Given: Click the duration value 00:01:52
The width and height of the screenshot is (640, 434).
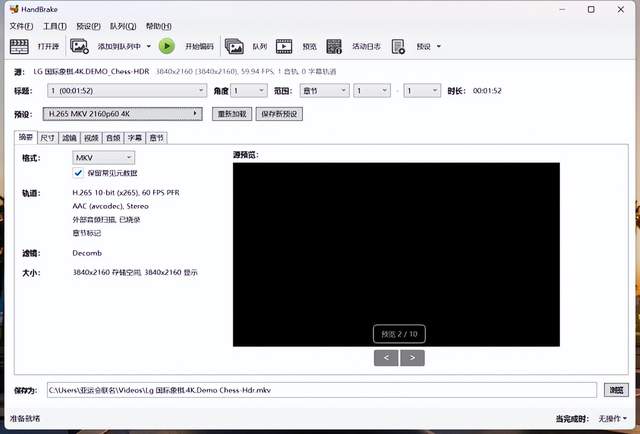Looking at the screenshot, I should click(x=487, y=91).
